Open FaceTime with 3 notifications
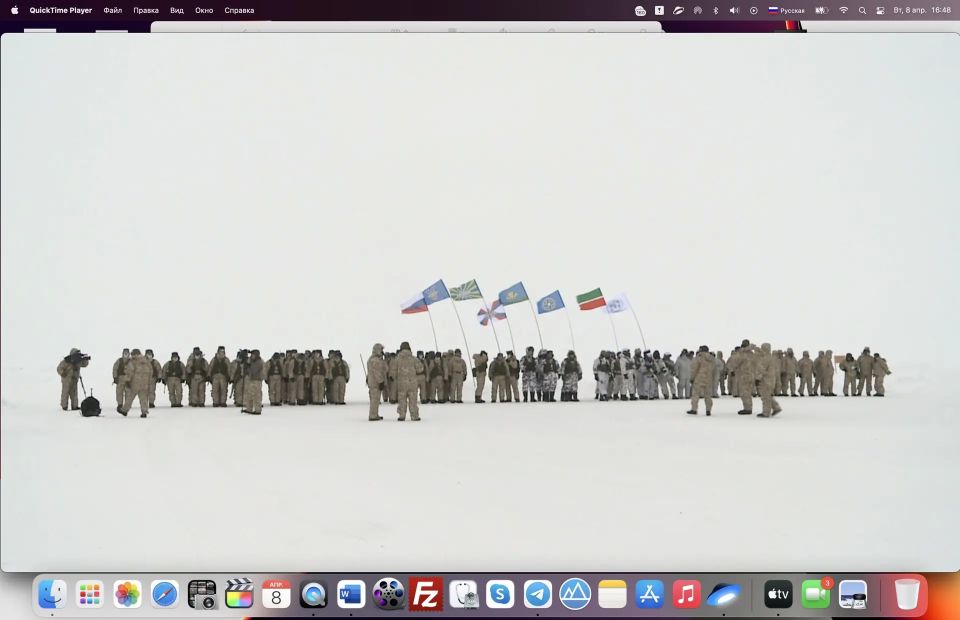 (x=816, y=594)
